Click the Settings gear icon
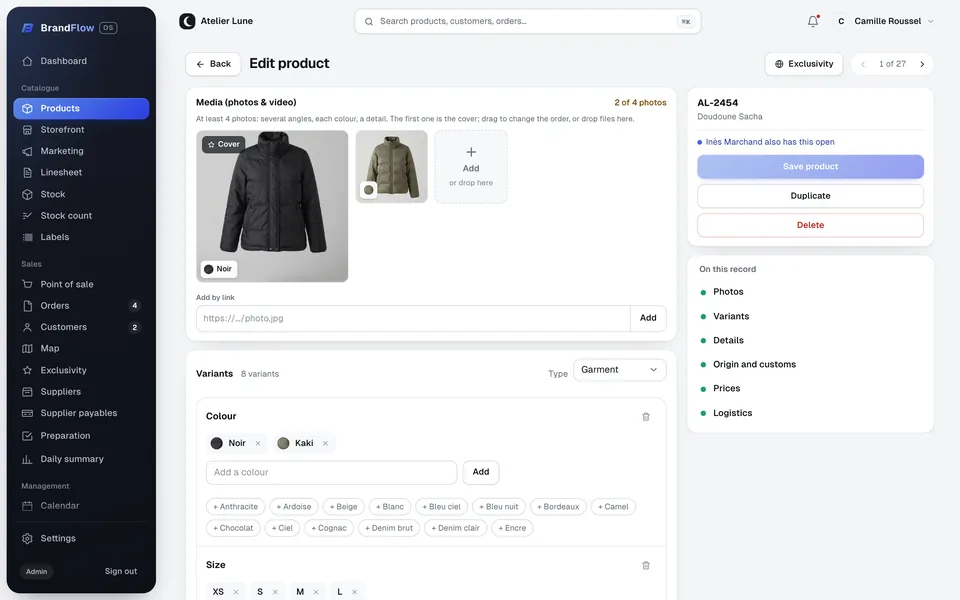960x600 pixels. pyautogui.click(x=27, y=538)
